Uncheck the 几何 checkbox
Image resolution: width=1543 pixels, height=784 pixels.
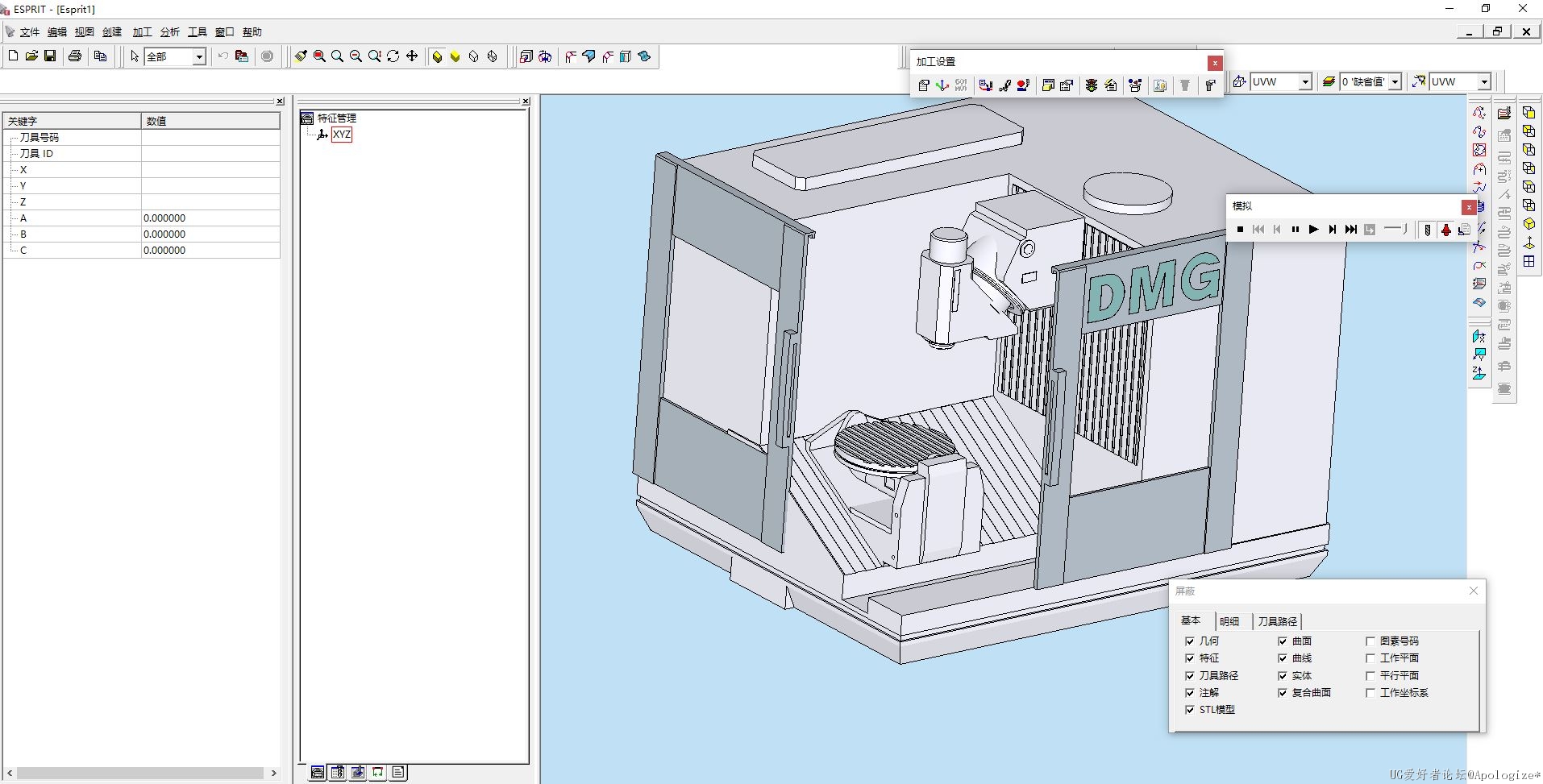[1190, 641]
